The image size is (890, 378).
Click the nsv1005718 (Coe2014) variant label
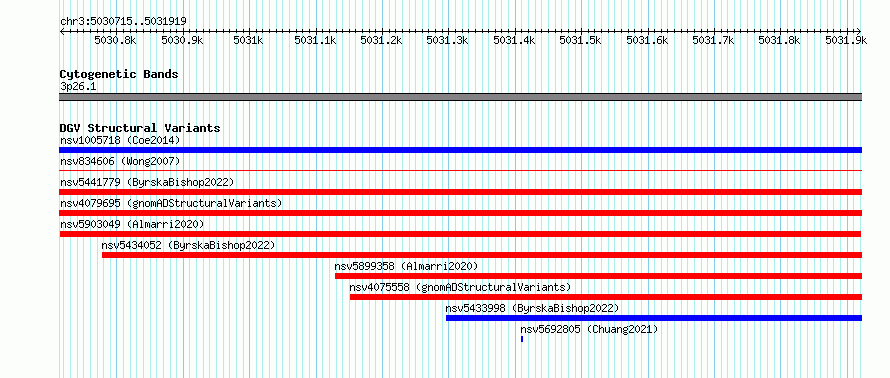[120, 140]
